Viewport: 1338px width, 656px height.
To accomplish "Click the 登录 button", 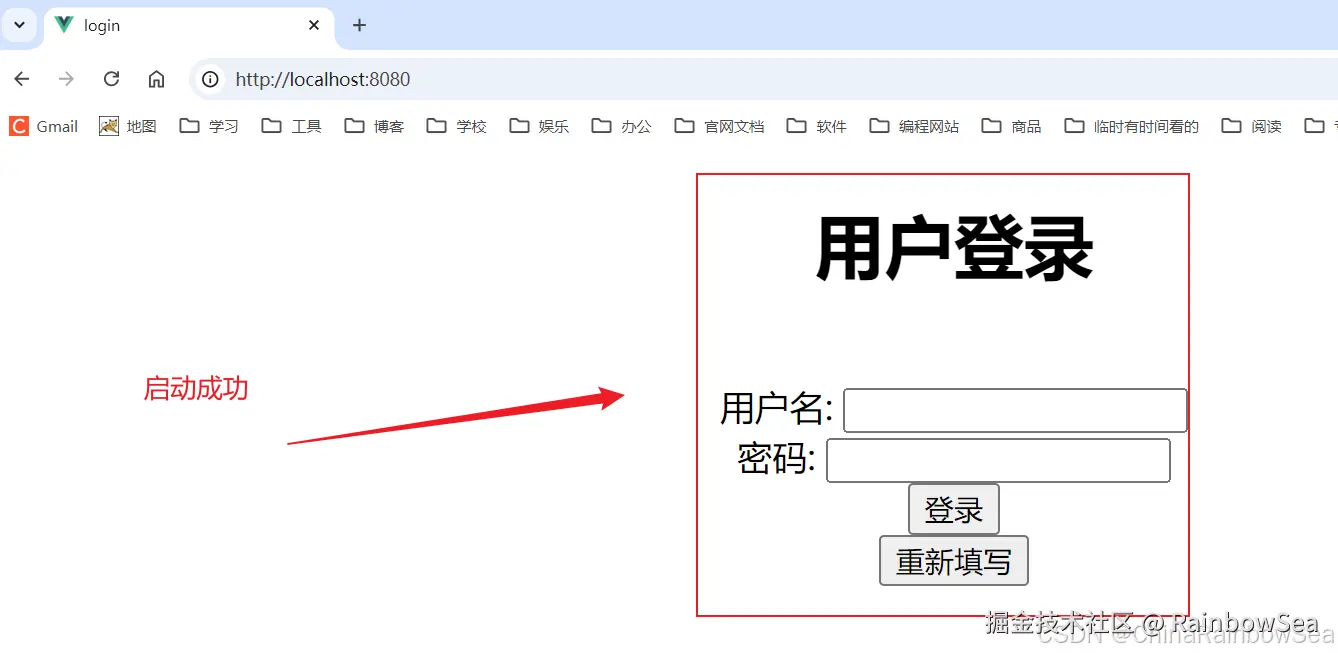I will (952, 509).
